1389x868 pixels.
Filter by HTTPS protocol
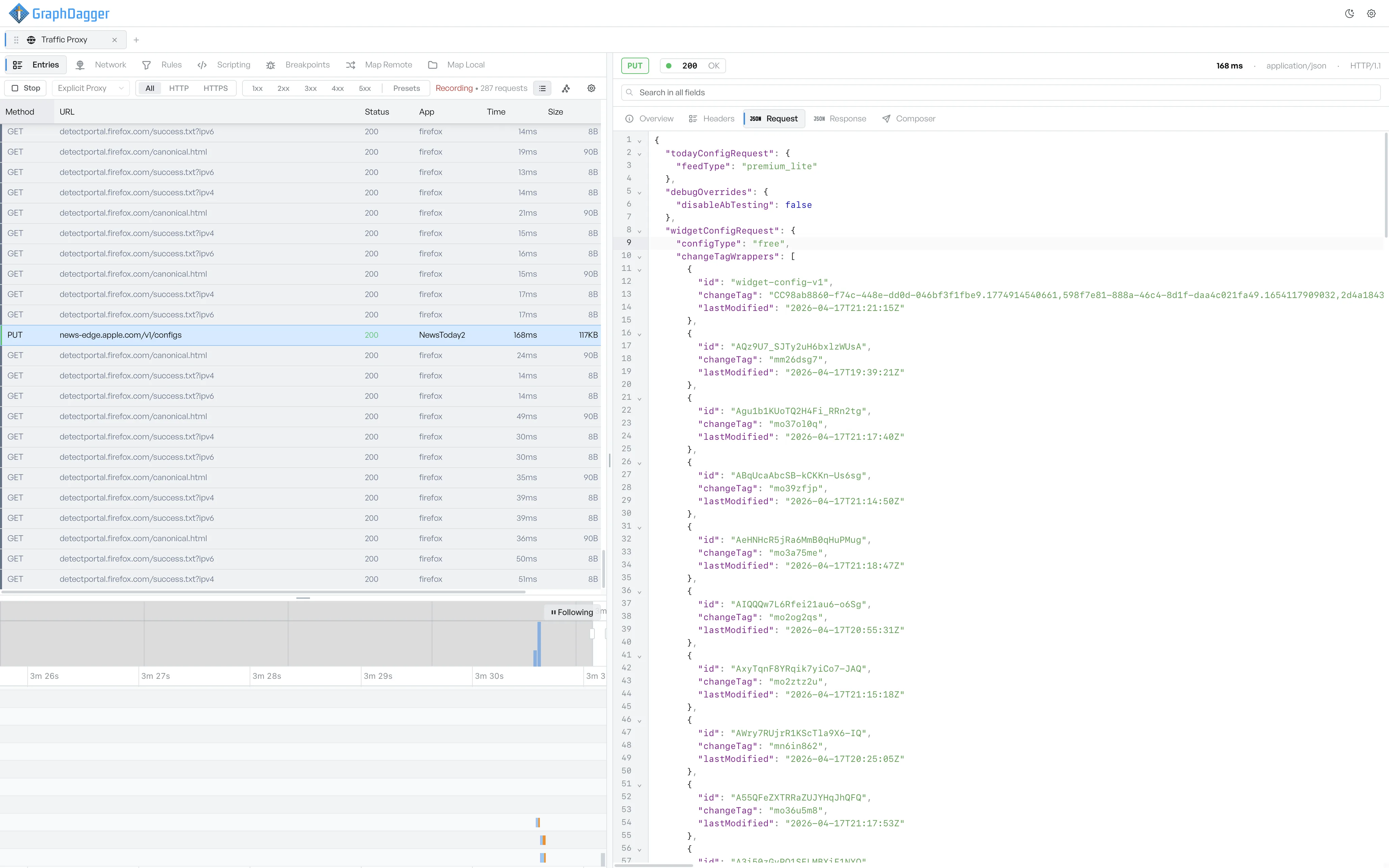(216, 88)
